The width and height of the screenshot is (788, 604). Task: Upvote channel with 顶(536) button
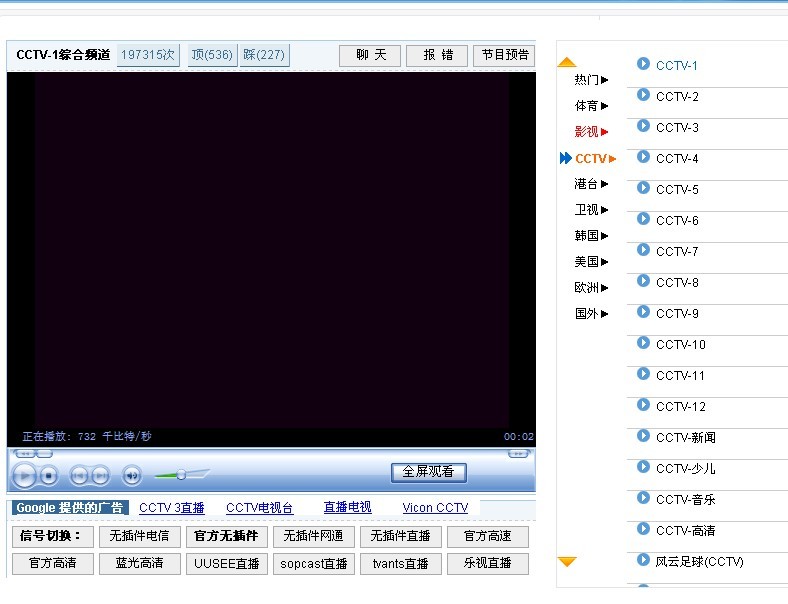(x=212, y=55)
